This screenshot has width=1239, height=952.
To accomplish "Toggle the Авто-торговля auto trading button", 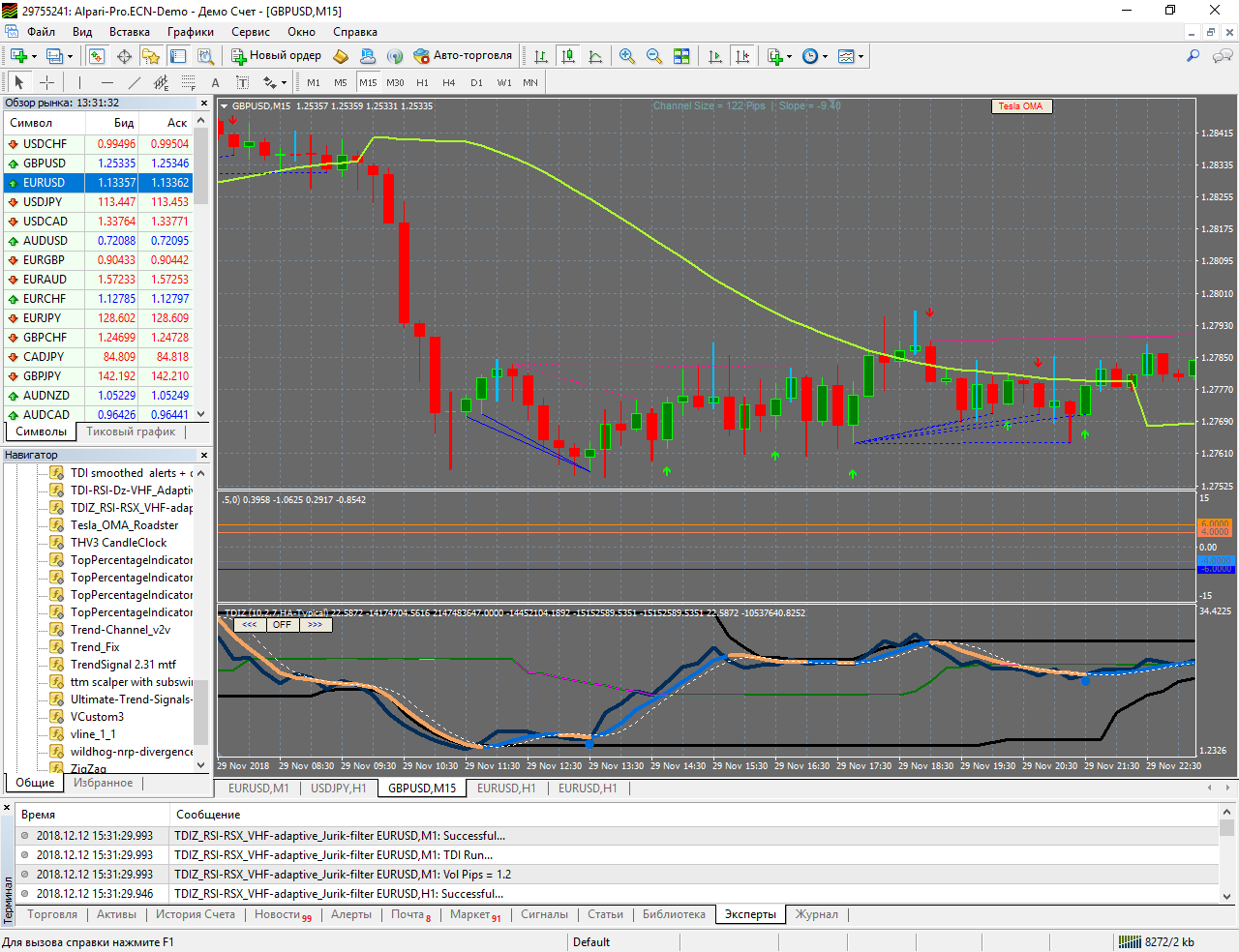I will tap(463, 56).
